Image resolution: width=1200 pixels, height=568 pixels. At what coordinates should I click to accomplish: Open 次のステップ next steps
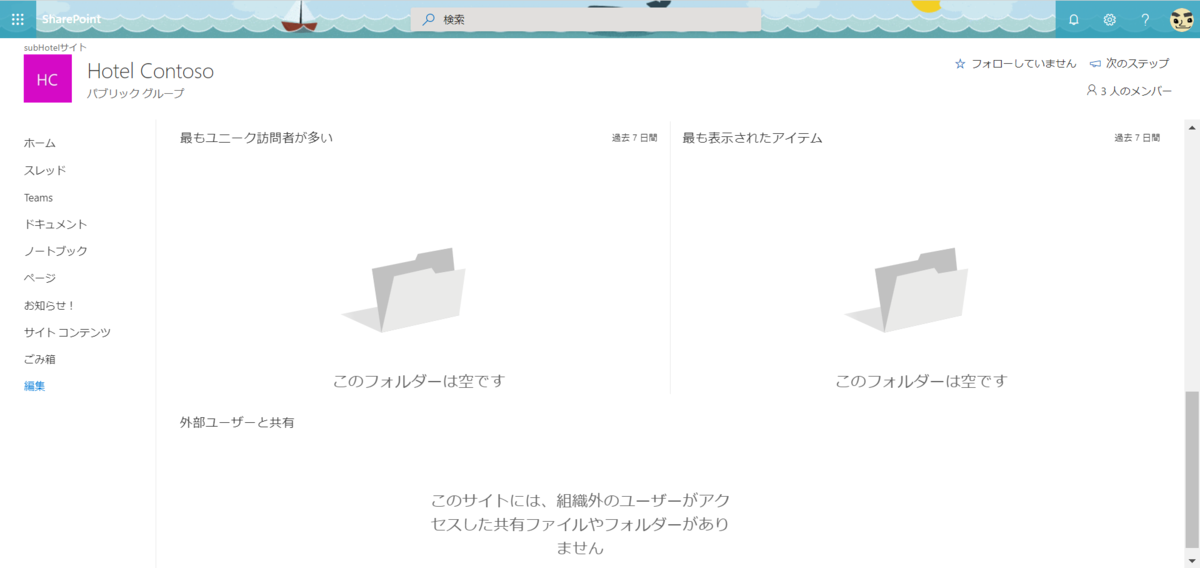pyautogui.click(x=1137, y=63)
